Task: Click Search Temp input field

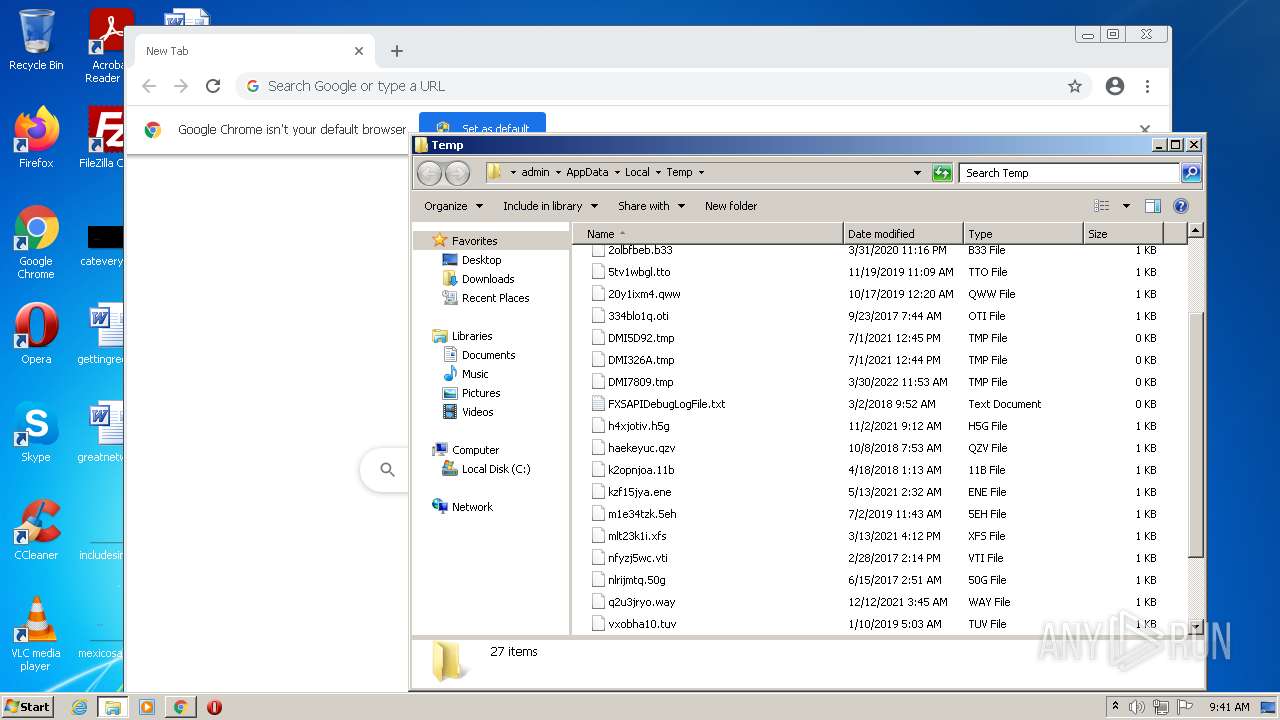Action: (1068, 173)
